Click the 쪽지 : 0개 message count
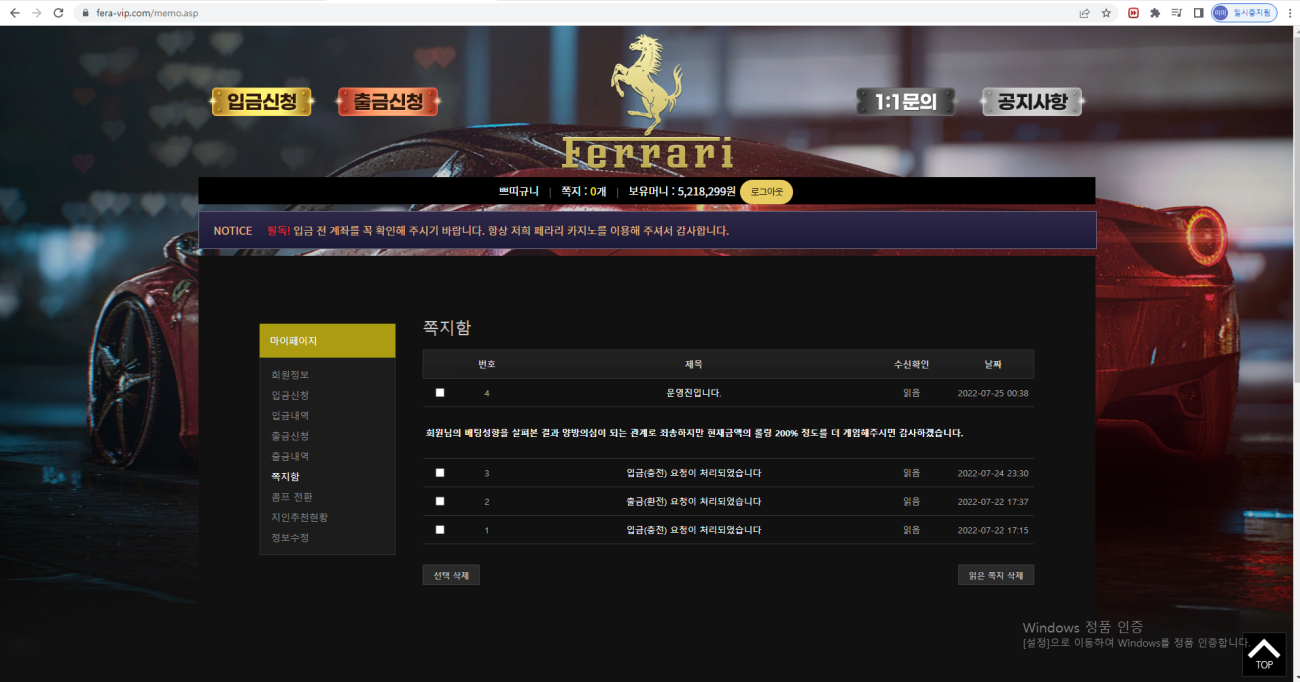 tap(584, 192)
